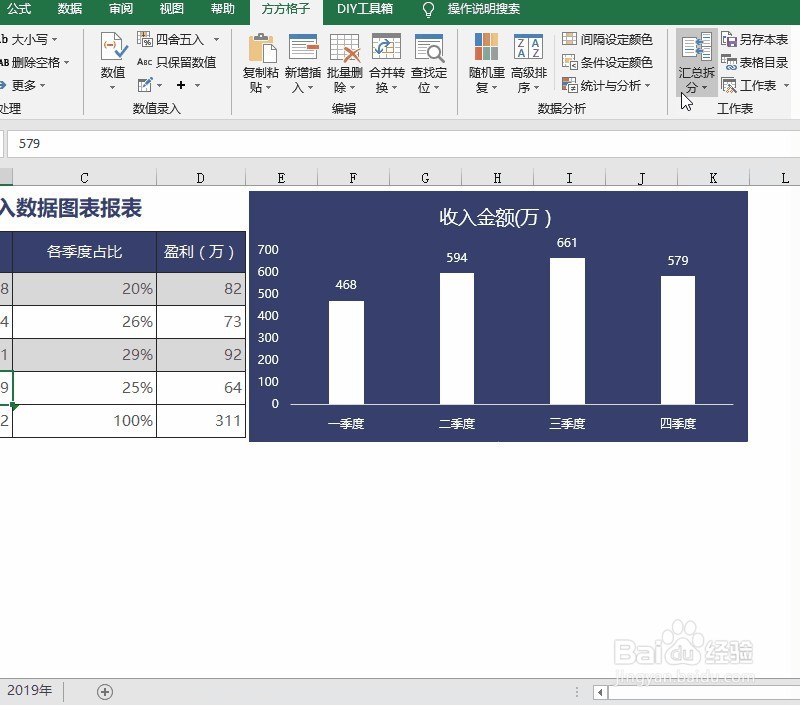This screenshot has width=800, height=705.
Task: Select the cell showing 29%
Action: click(x=84, y=355)
